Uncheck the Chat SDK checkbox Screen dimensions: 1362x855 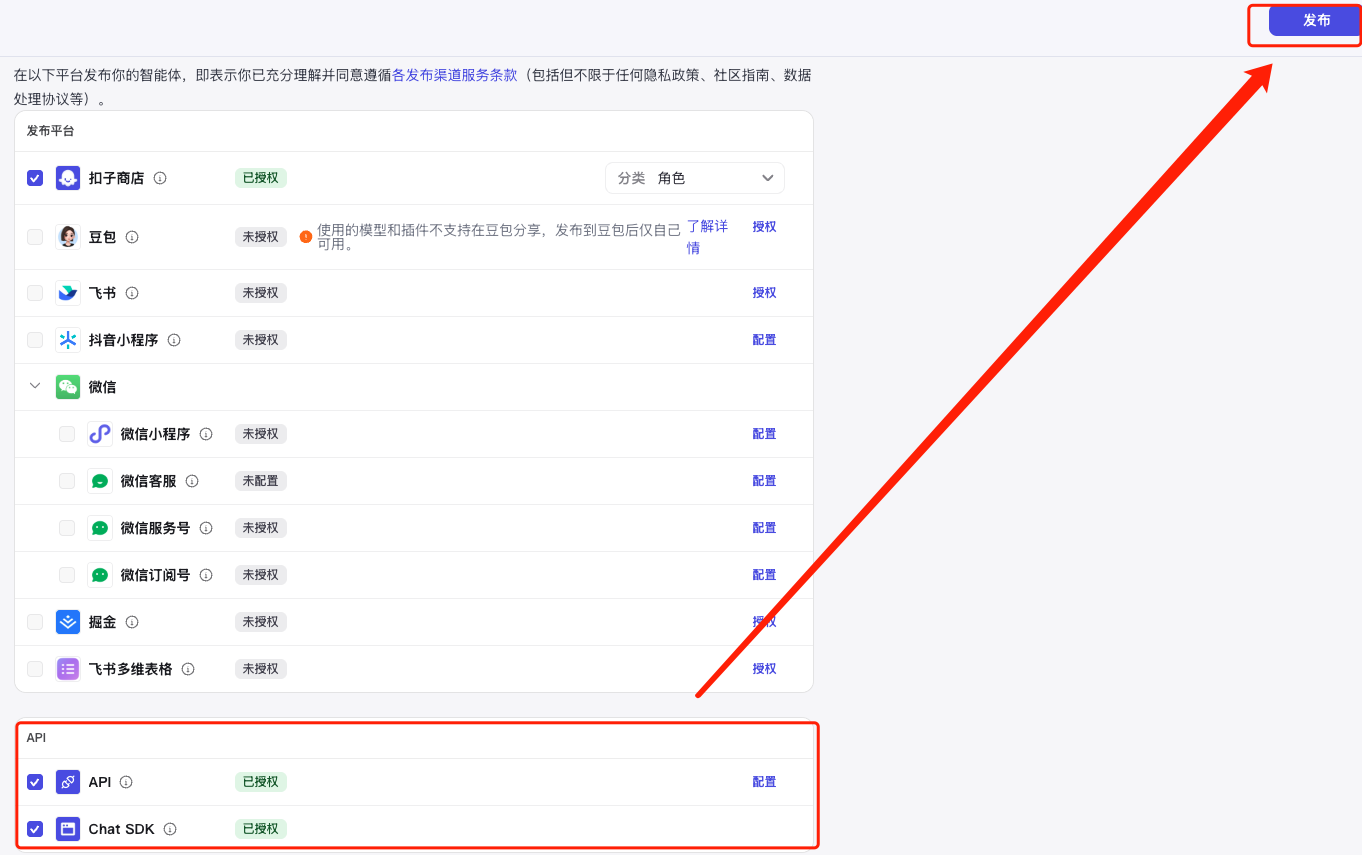(35, 829)
